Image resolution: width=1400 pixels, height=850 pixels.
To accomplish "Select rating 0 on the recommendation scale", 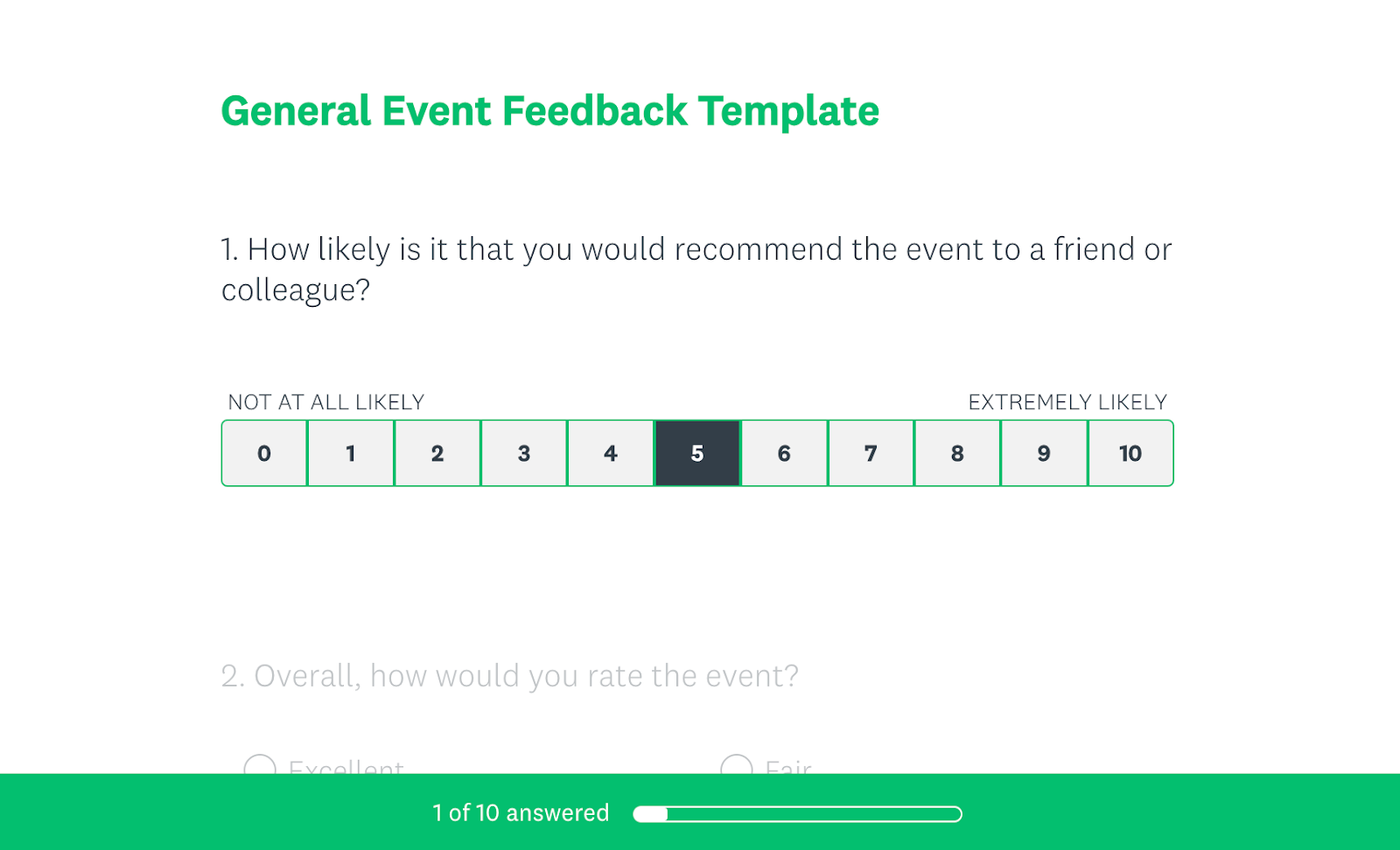I will pos(264,453).
